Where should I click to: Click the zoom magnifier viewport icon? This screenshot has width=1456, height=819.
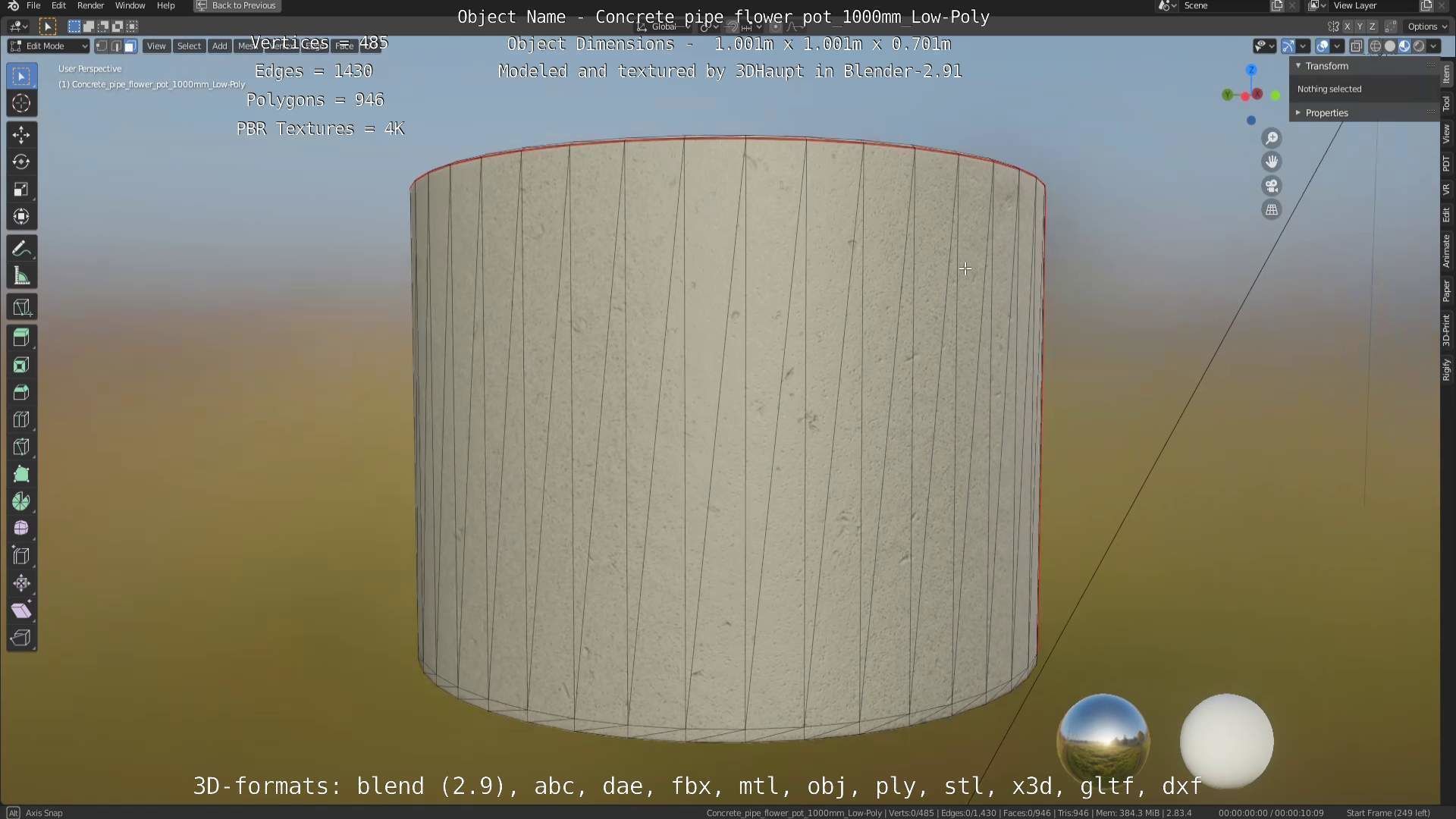pyautogui.click(x=1272, y=138)
